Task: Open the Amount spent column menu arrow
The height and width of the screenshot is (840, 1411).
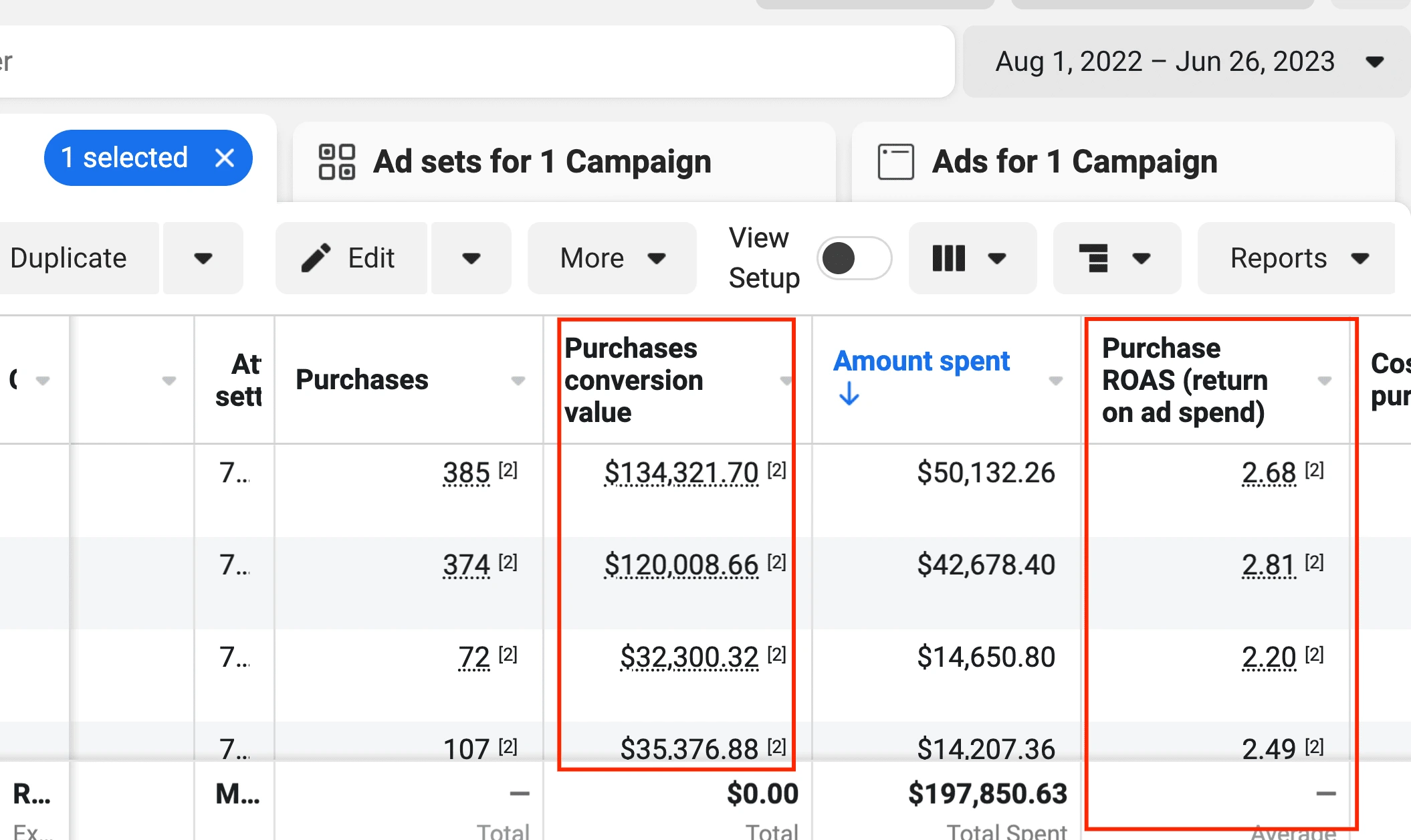Action: (1056, 381)
